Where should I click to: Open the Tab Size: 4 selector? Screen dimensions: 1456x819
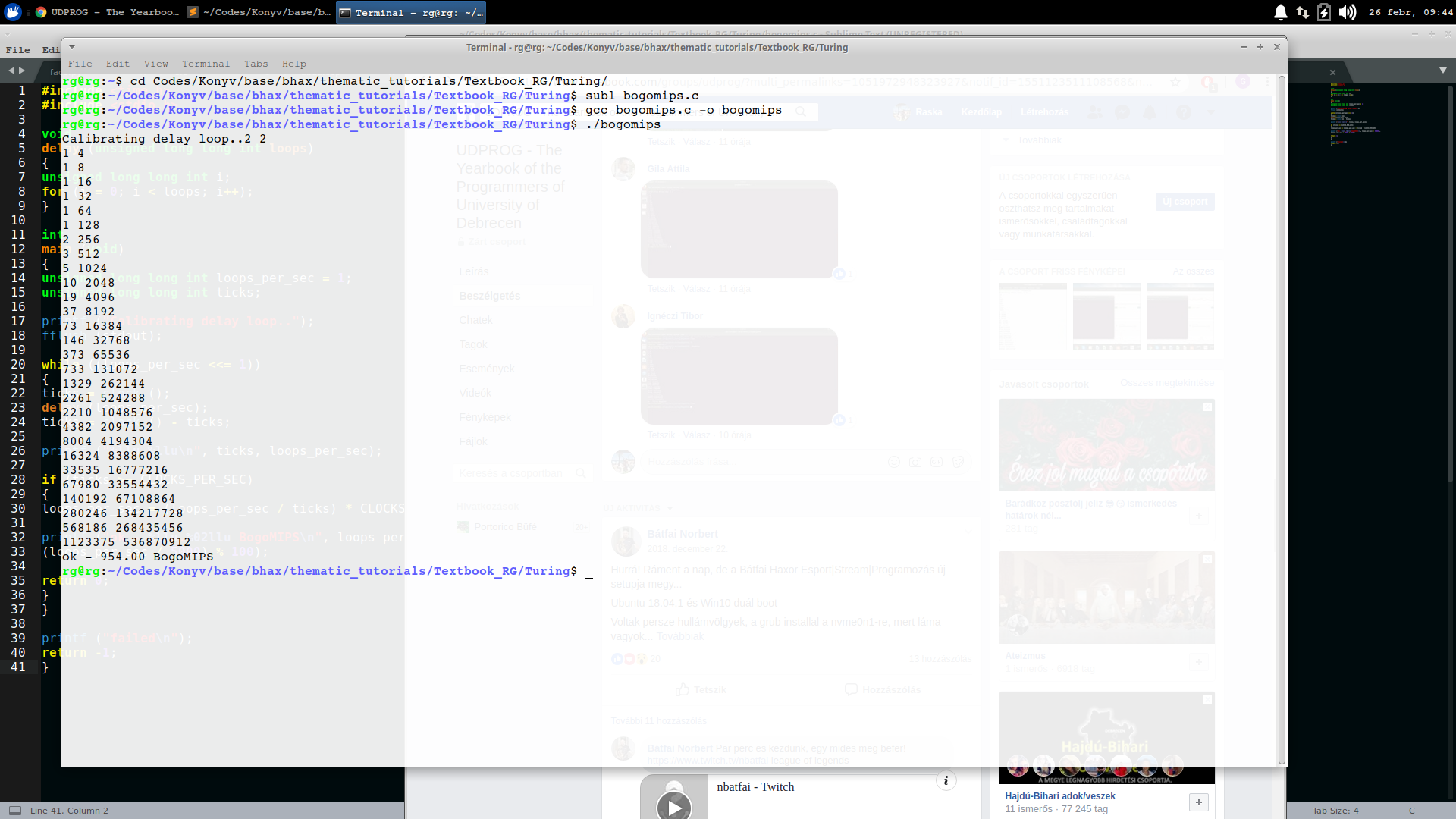pos(1335,810)
